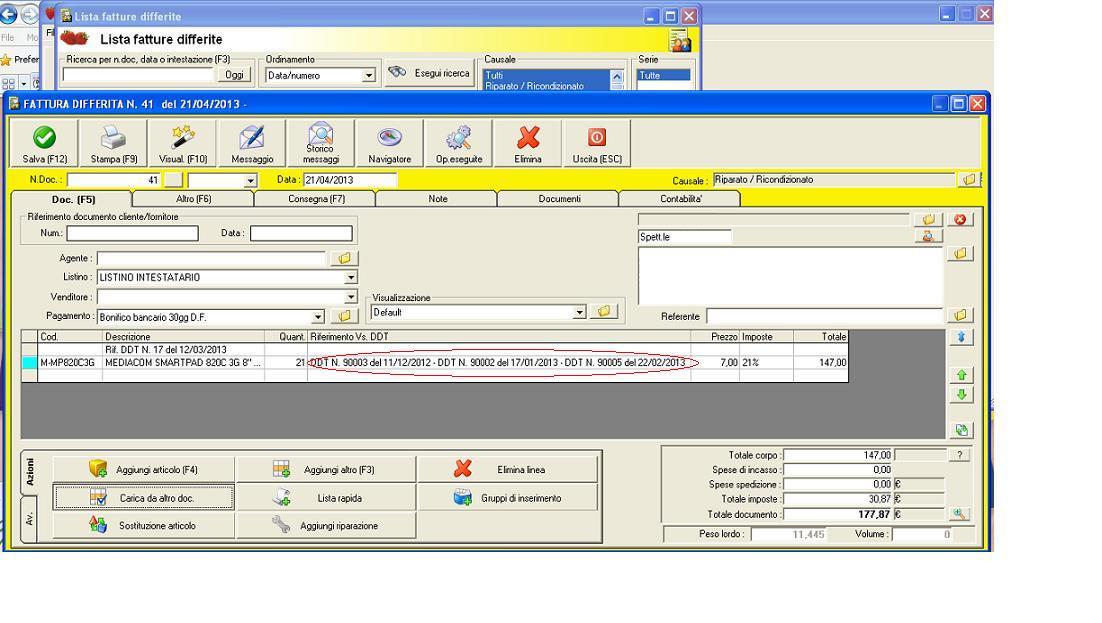1102x623 pixels.
Task: Click magnifier icon next to Totale documento
Action: tap(959, 515)
